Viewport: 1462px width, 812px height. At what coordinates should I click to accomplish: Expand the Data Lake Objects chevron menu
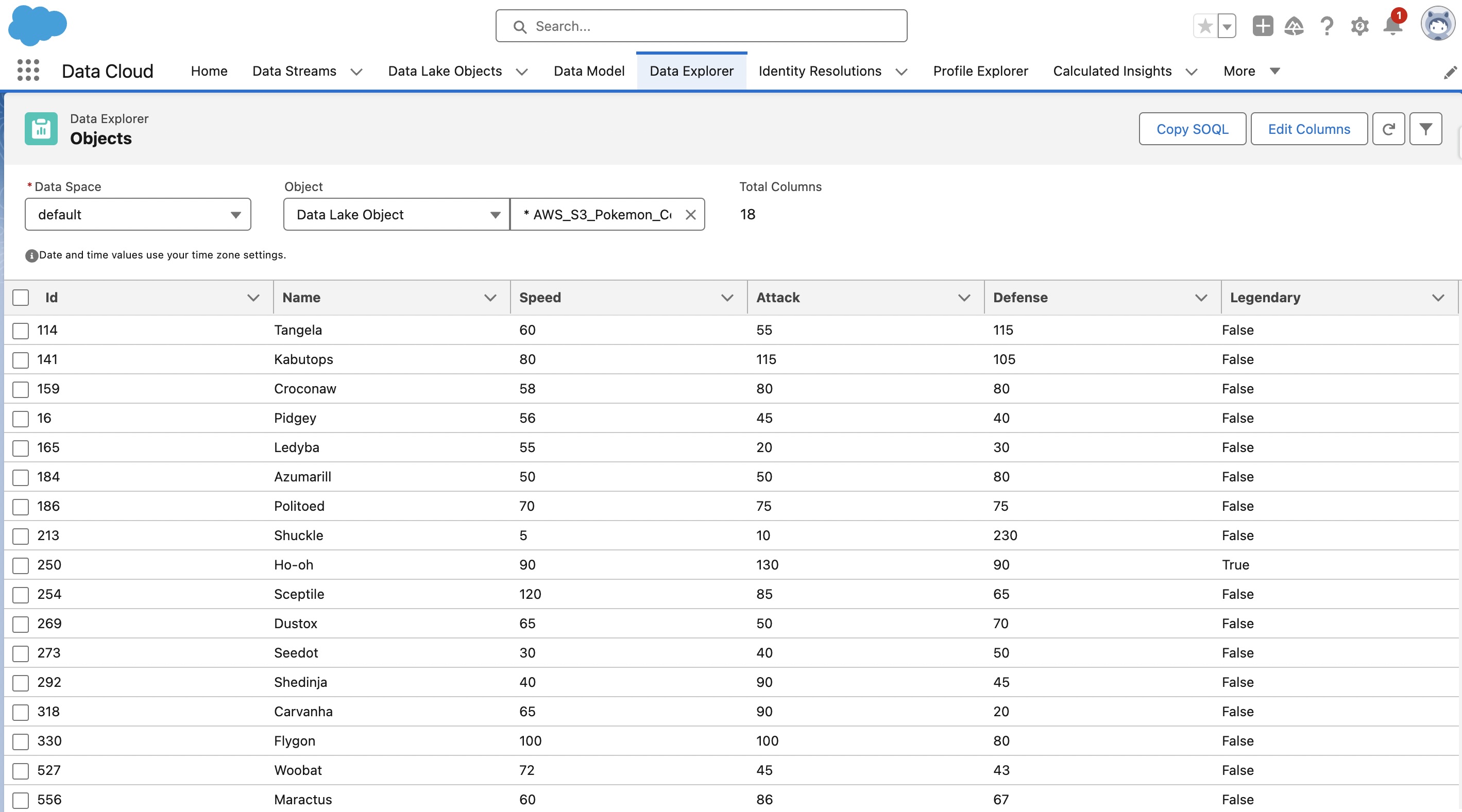521,72
